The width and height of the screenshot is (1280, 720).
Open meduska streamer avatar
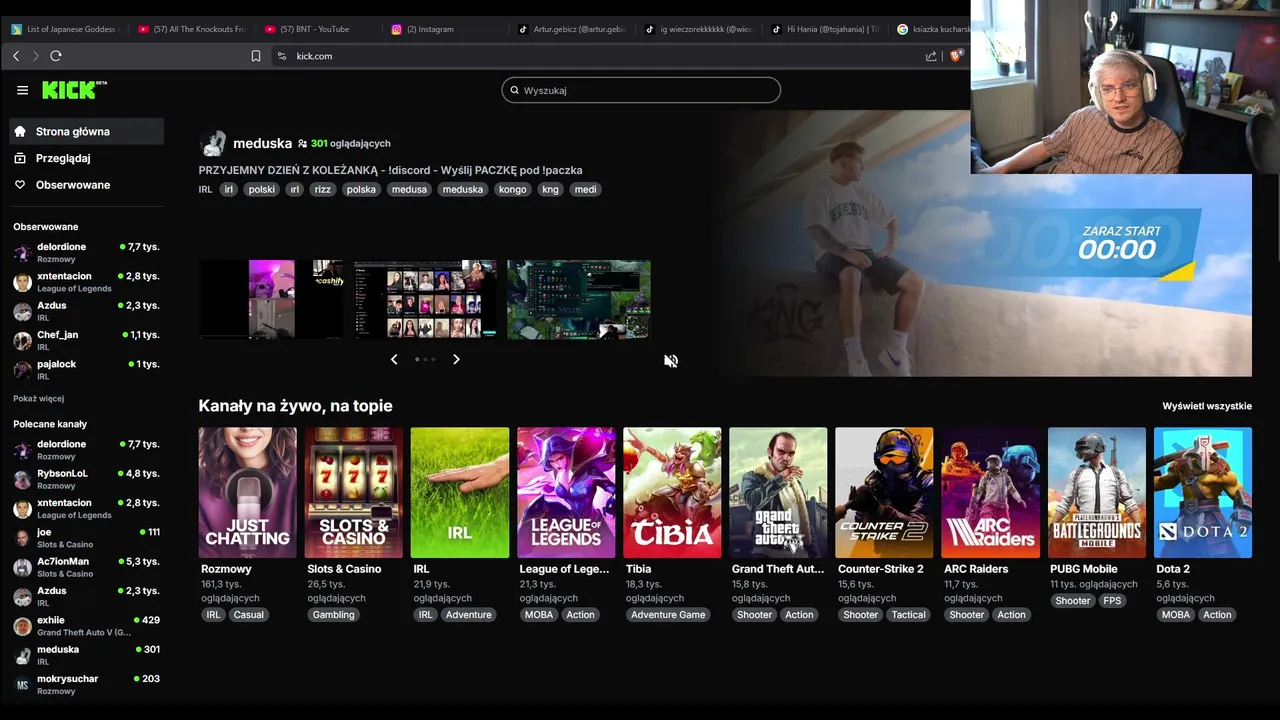click(x=213, y=144)
